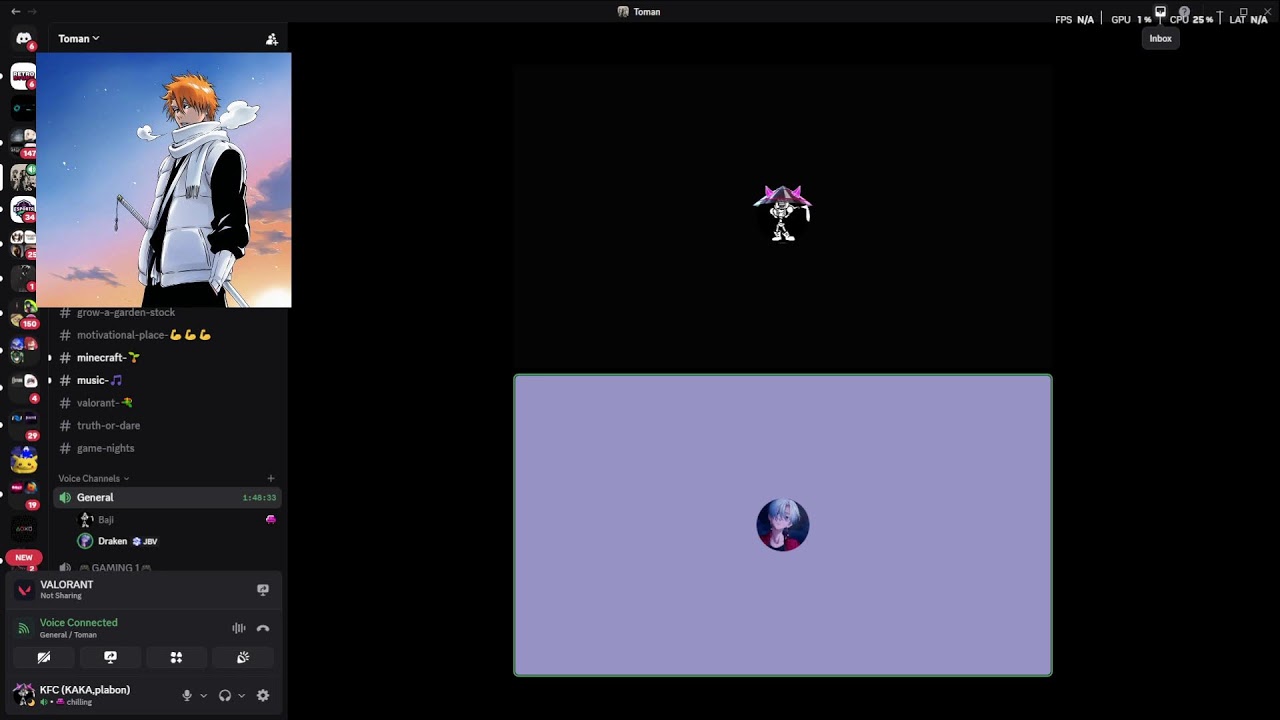The width and height of the screenshot is (1280, 720).
Task: Click Draken's round avatar in tile
Action: click(x=783, y=525)
